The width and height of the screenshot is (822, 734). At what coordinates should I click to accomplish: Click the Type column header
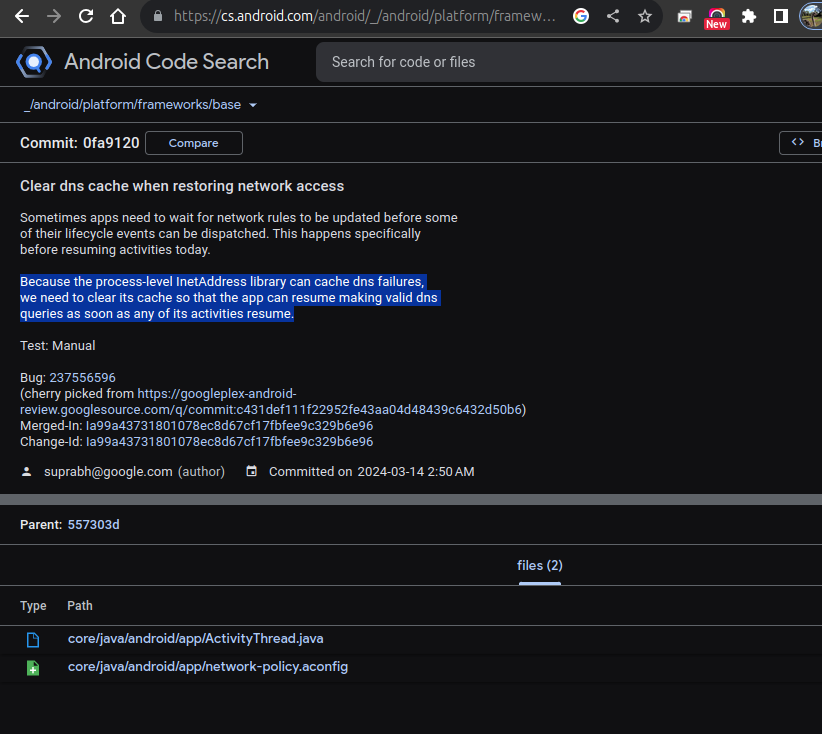33,606
